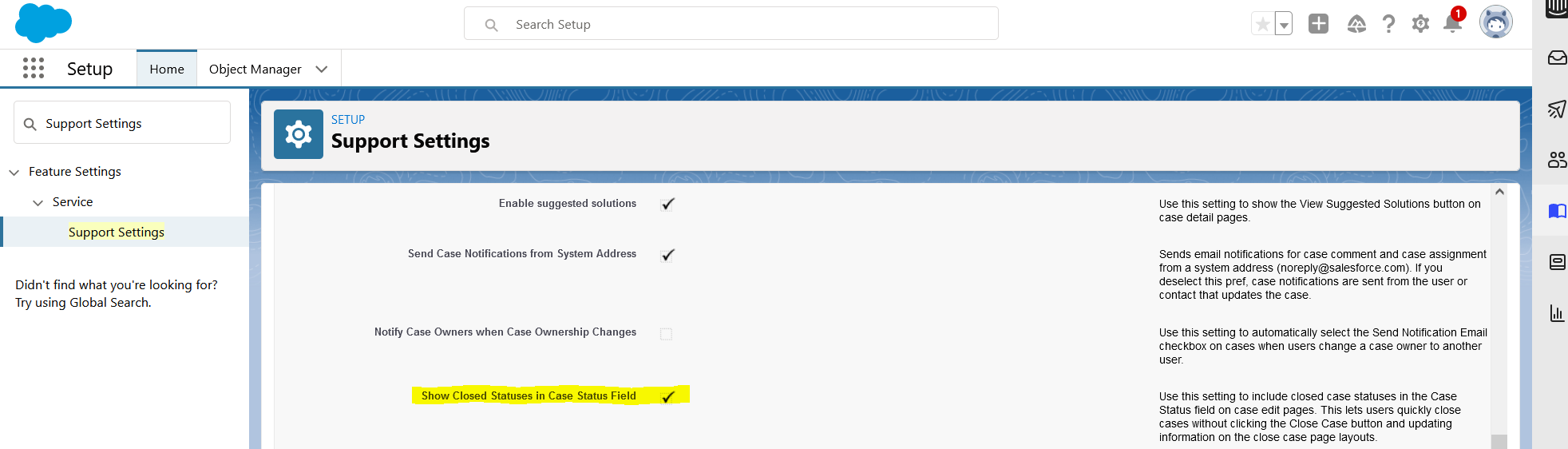Screen dimensions: 1568x449
Task: Collapse the Feature Settings tree node
Action: 14,173
